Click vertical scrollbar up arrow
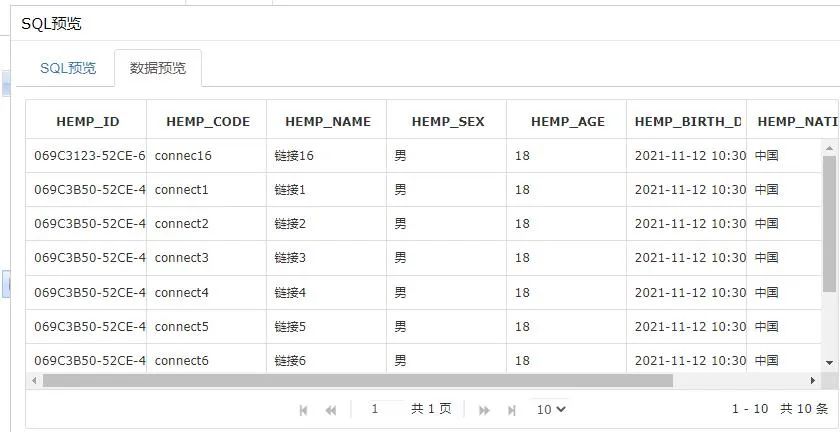840x432 pixels. click(x=830, y=148)
